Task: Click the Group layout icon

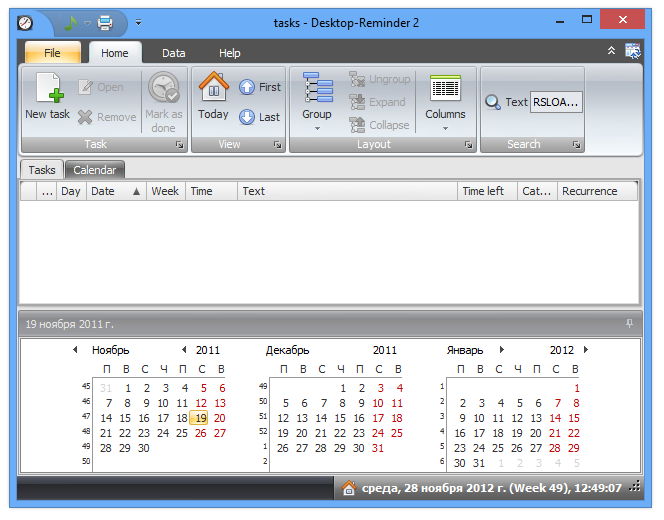Action: [x=318, y=87]
